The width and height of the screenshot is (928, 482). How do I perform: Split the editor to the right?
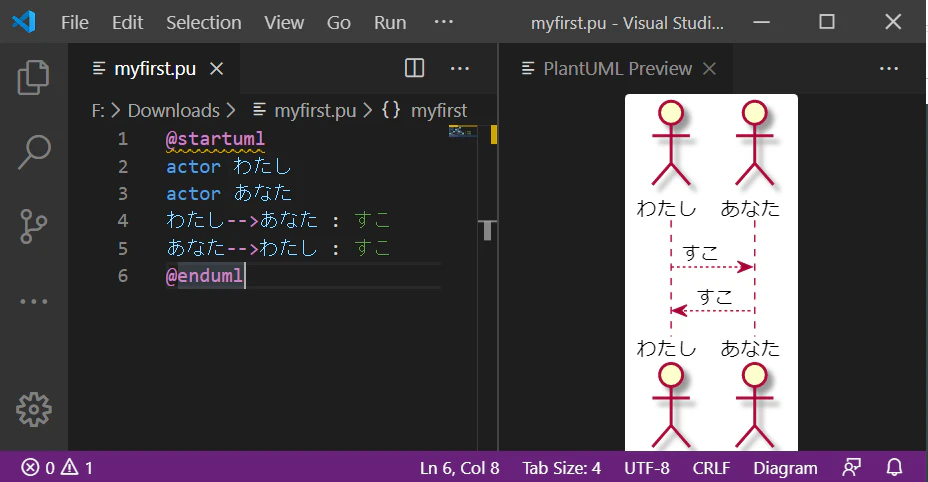point(414,68)
